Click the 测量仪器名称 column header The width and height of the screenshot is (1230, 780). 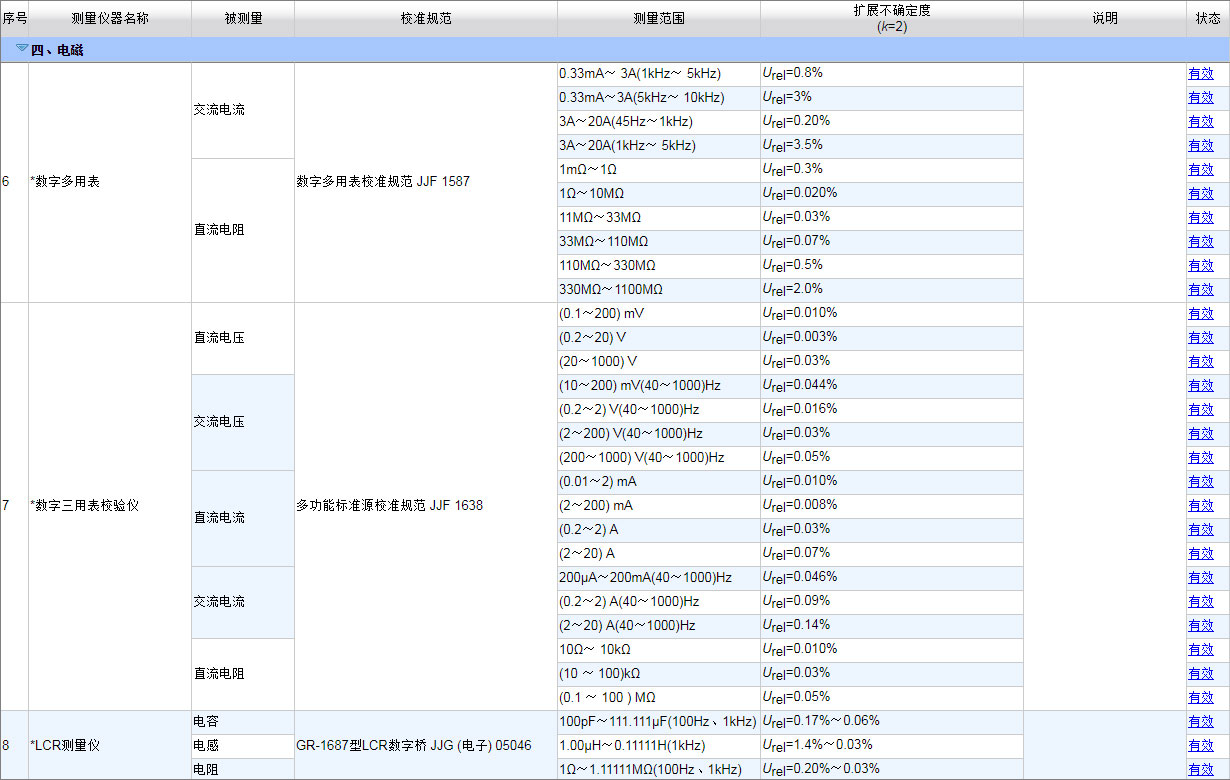click(x=110, y=19)
